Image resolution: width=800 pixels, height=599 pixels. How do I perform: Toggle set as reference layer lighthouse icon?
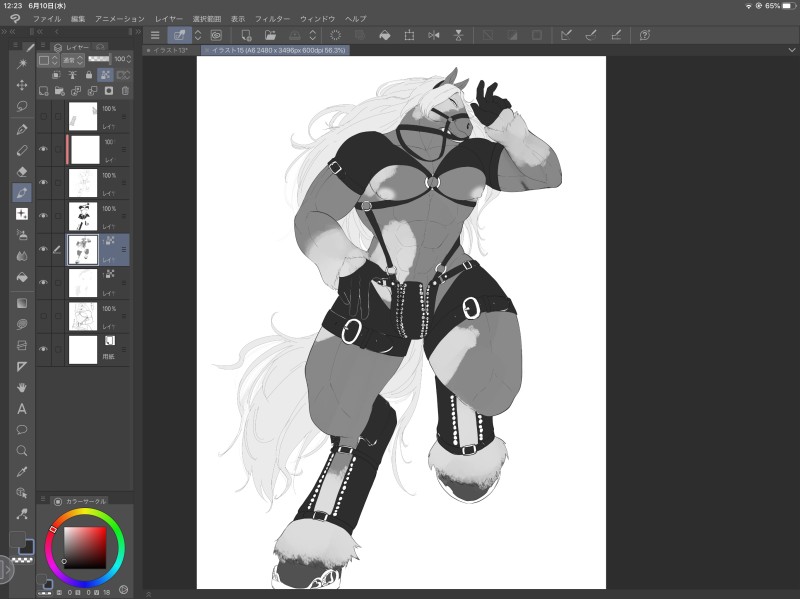[x=72, y=75]
